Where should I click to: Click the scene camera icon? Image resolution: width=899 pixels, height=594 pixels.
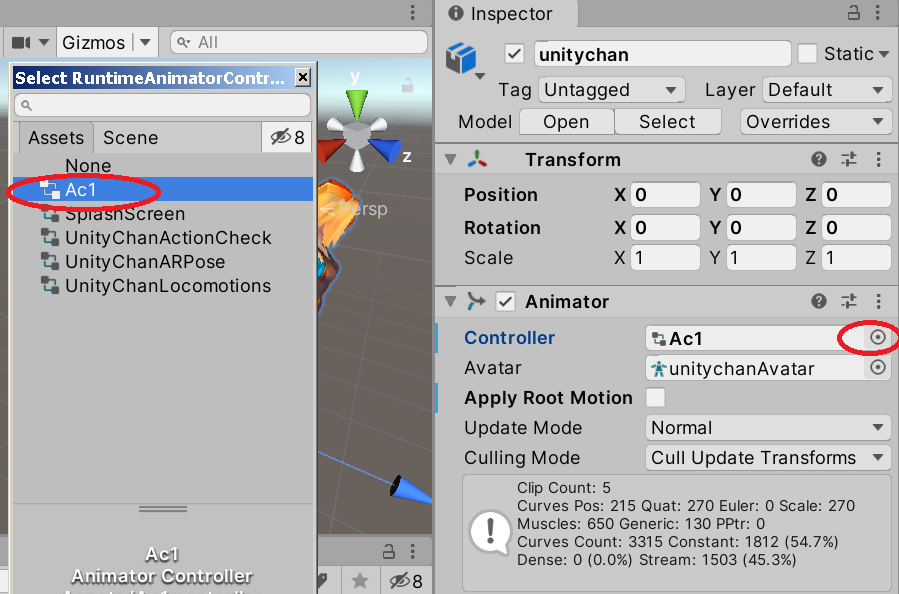tap(21, 42)
